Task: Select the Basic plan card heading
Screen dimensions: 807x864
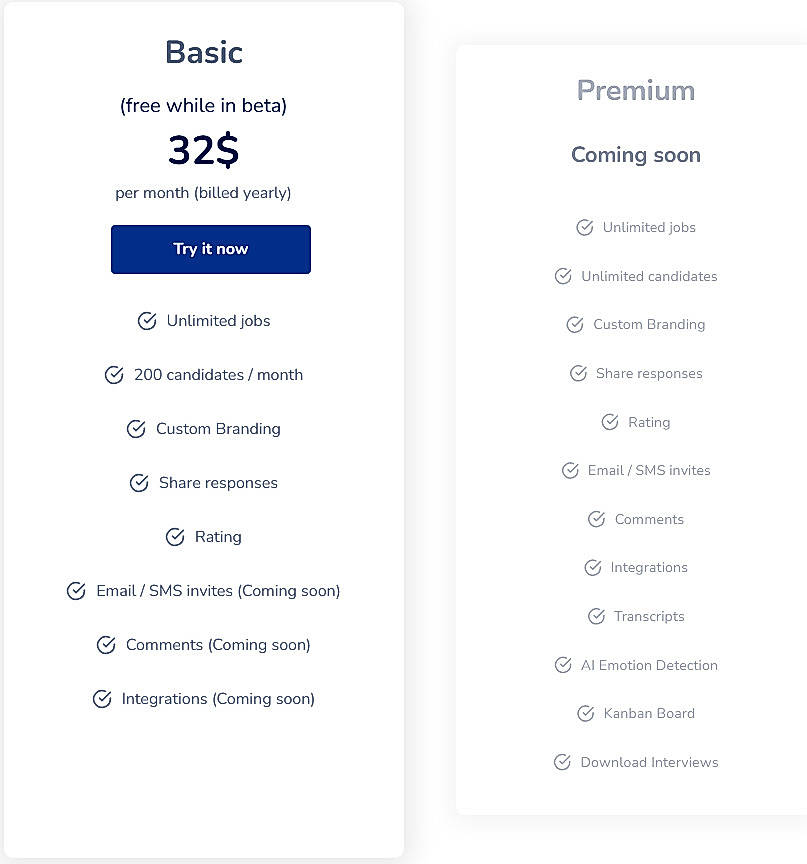Action: tap(203, 53)
